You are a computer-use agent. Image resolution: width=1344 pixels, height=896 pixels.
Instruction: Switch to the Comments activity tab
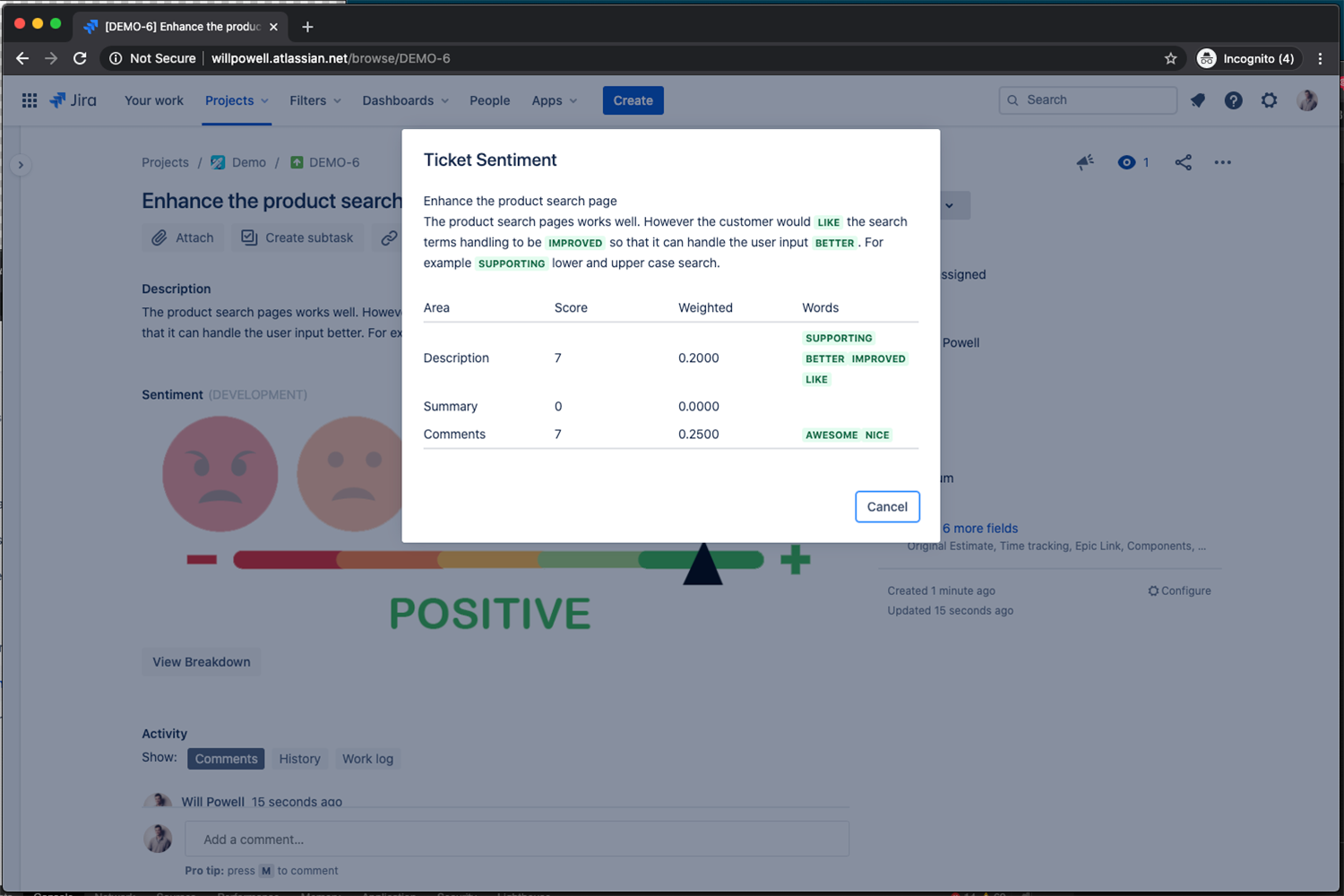226,759
